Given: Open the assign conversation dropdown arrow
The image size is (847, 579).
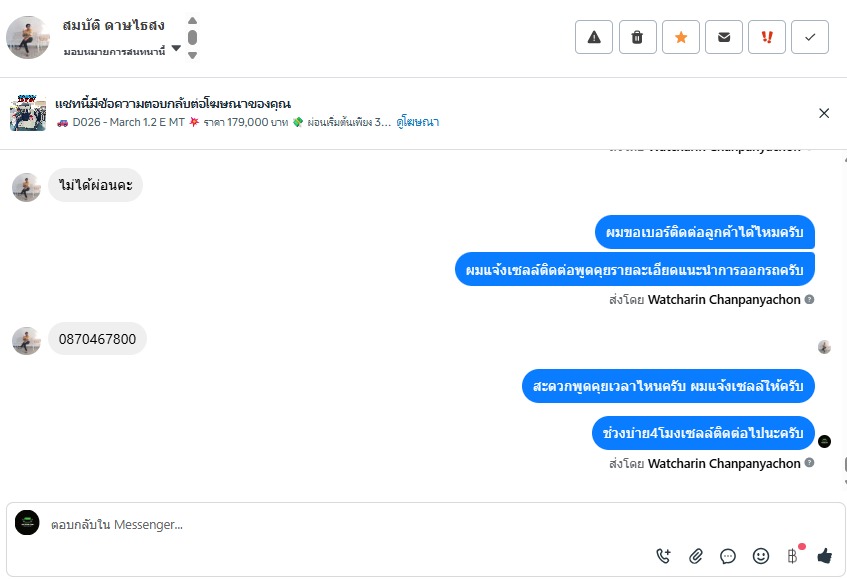Looking at the screenshot, I should (176, 48).
